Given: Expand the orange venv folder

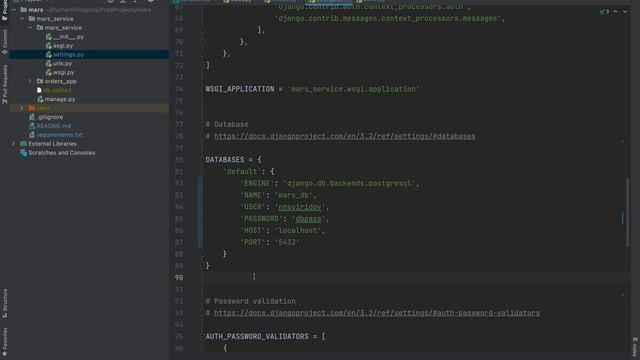Looking at the screenshot, I should (22, 108).
